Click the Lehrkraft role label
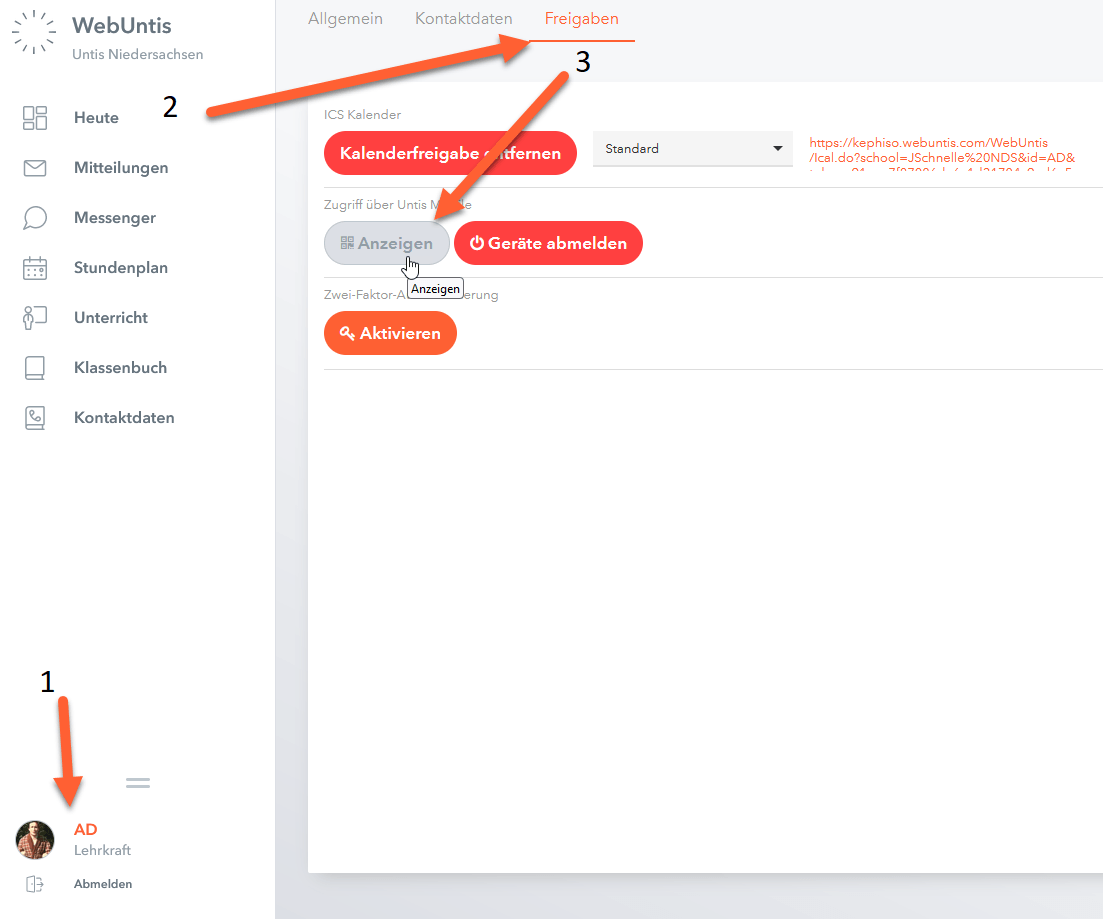1103x919 pixels. tap(103, 850)
